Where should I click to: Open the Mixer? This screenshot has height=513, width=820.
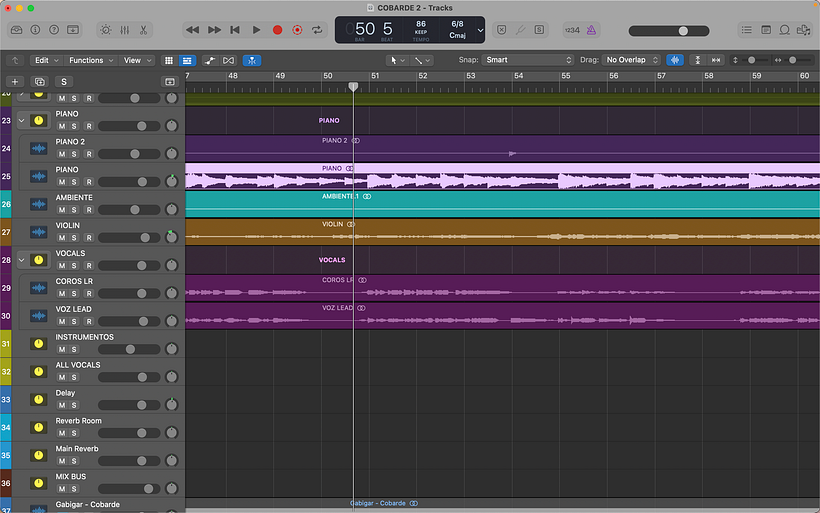tap(124, 30)
